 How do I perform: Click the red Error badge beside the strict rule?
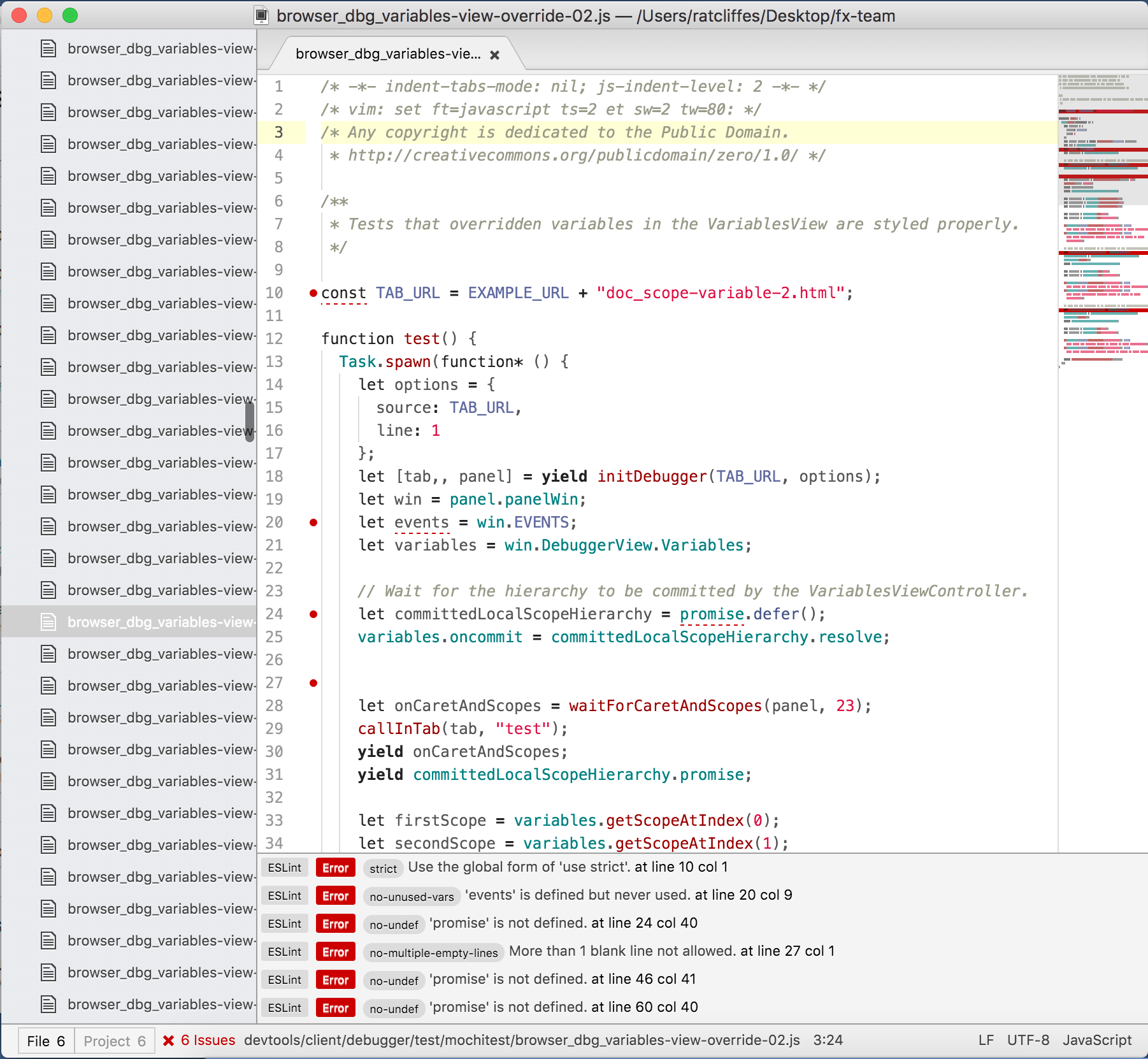click(x=335, y=867)
